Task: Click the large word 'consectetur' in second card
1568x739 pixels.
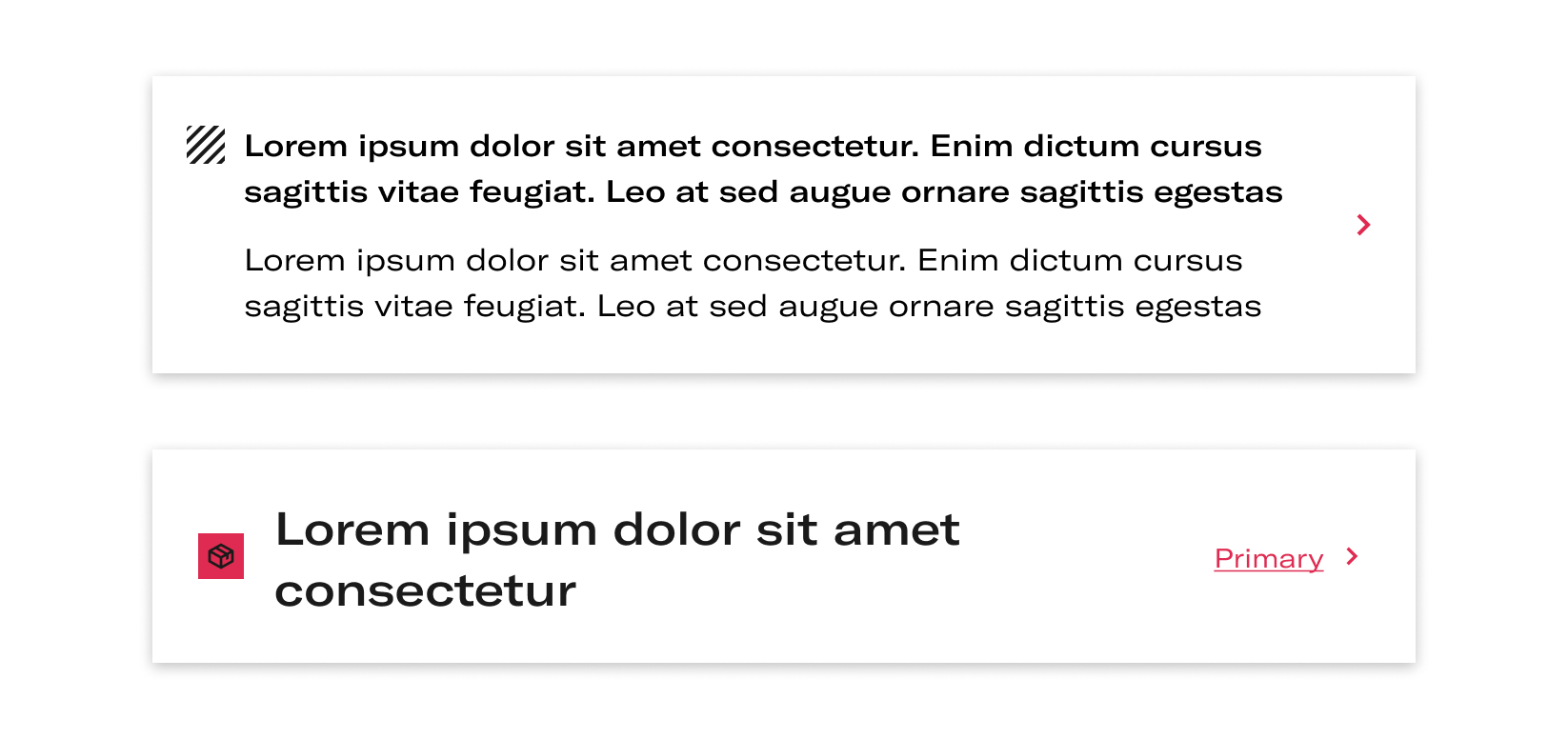Action: point(426,591)
